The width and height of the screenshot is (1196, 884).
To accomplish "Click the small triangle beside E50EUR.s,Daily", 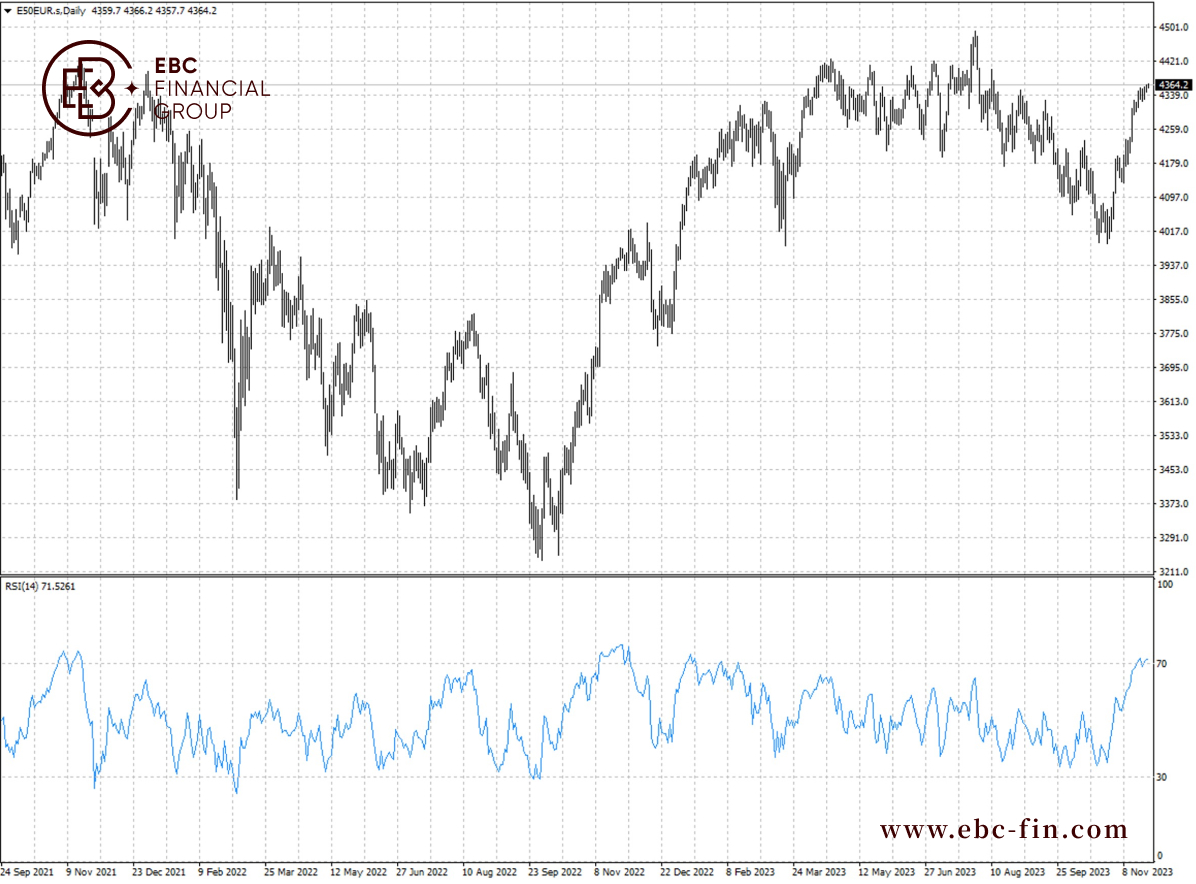I will click(8, 11).
